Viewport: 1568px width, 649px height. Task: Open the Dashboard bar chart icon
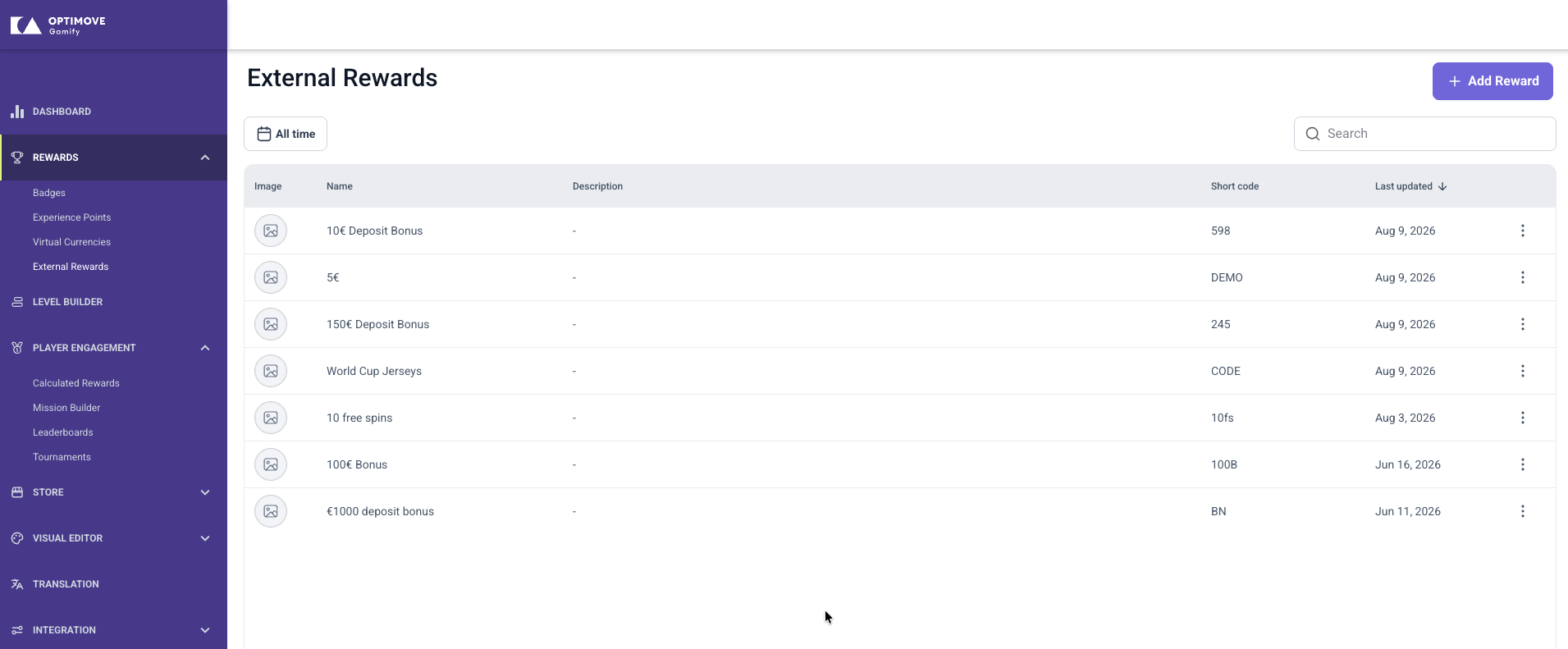point(17,112)
